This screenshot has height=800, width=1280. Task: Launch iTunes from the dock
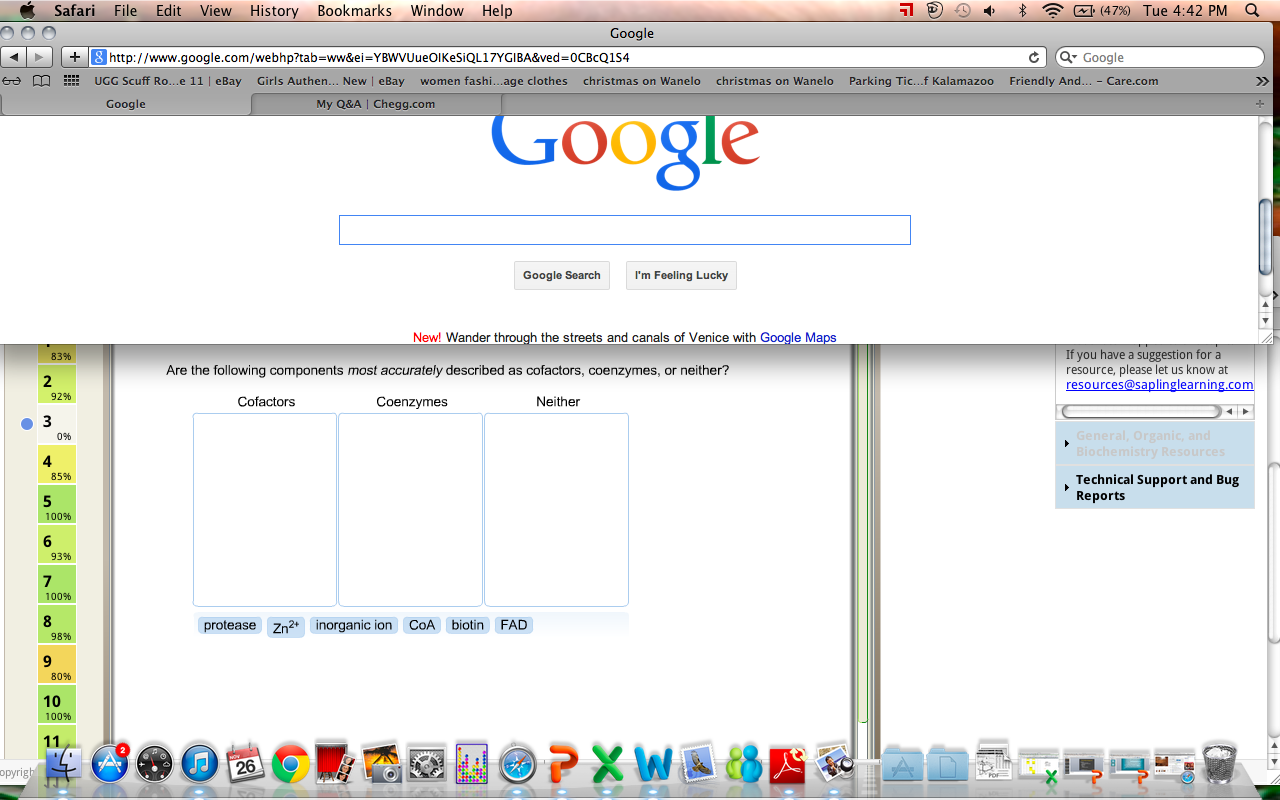pos(200,765)
